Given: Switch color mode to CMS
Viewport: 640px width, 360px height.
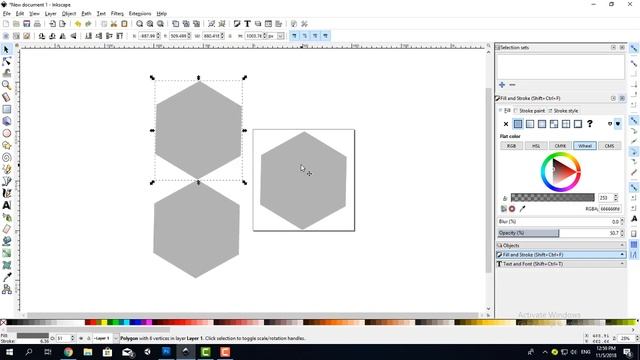Looking at the screenshot, I should [x=609, y=146].
